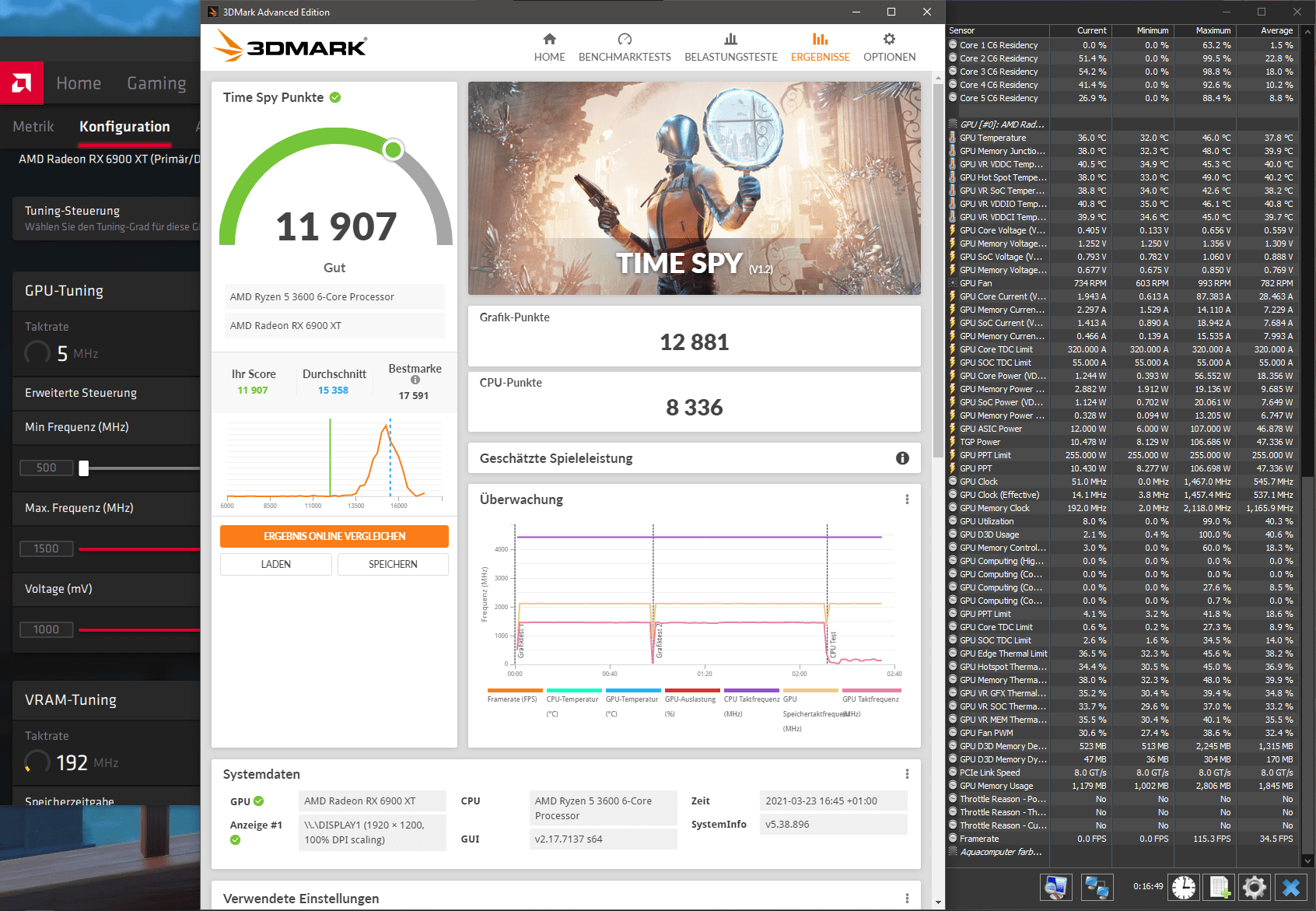Select GPU Utilization sensor row
Image resolution: width=1316 pixels, height=911 pixels.
click(1122, 521)
